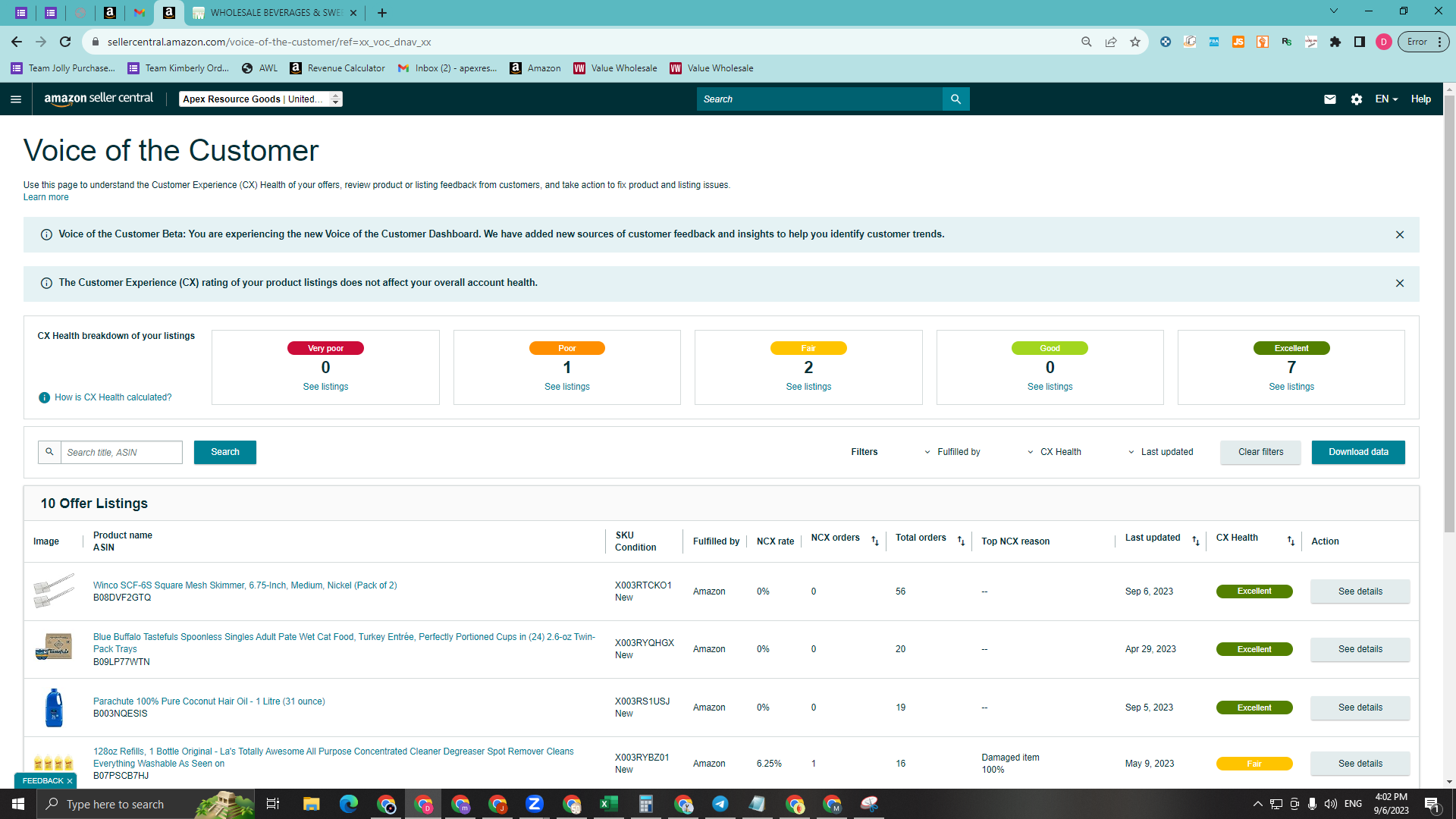Image resolution: width=1456 pixels, height=819 pixels.
Task: Click See listings under the Poor rating
Action: point(567,387)
